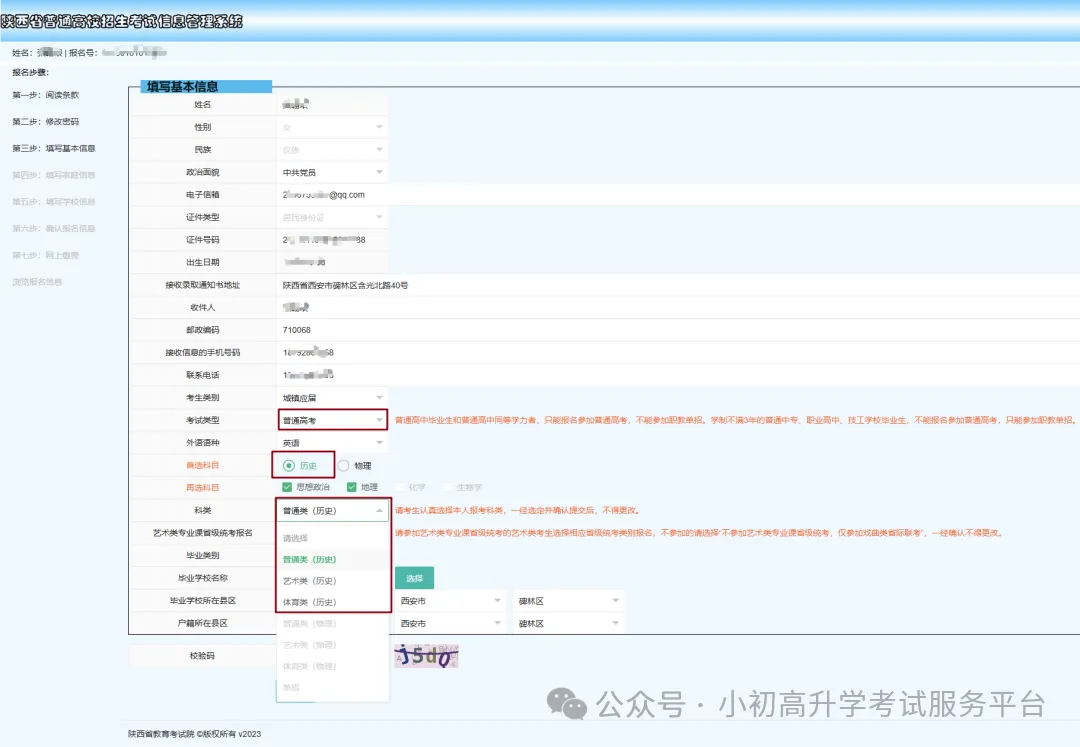Open the 外语语种 dropdown showing 英语
Viewport: 1080px width, 747px height.
[x=332, y=443]
